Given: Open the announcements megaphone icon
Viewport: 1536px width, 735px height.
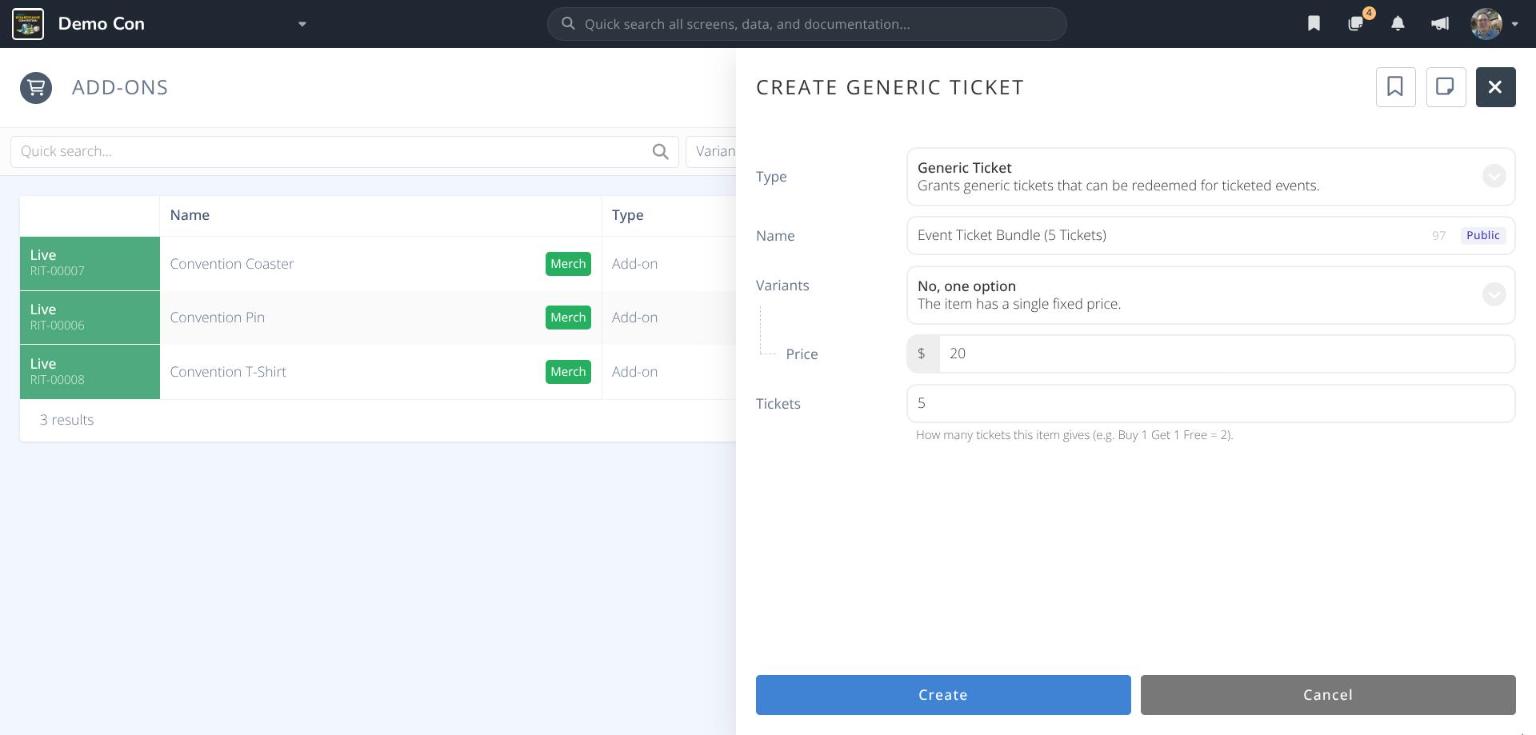Looking at the screenshot, I should pyautogui.click(x=1440, y=24).
